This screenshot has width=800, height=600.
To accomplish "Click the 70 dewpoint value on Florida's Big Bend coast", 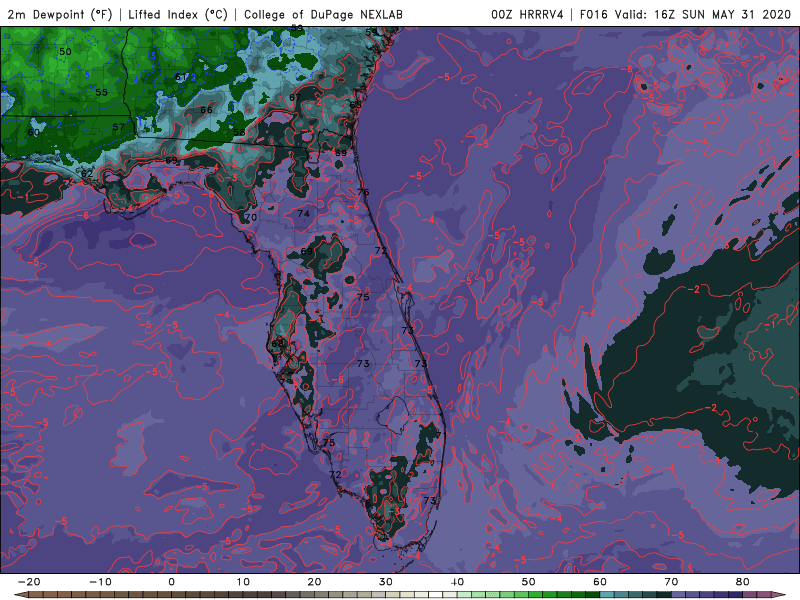I will pos(251,217).
